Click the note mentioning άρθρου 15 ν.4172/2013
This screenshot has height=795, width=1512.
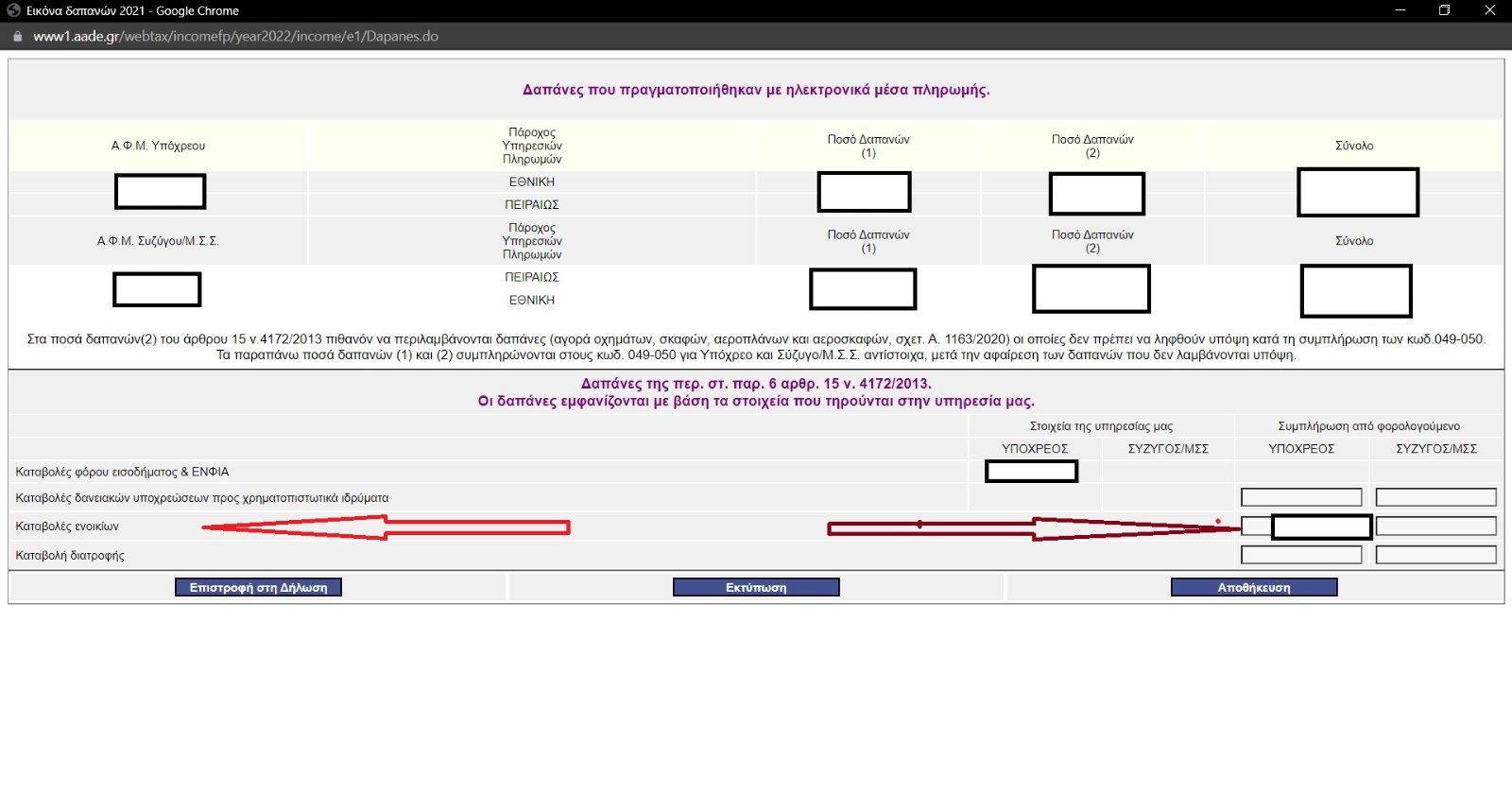[756, 339]
